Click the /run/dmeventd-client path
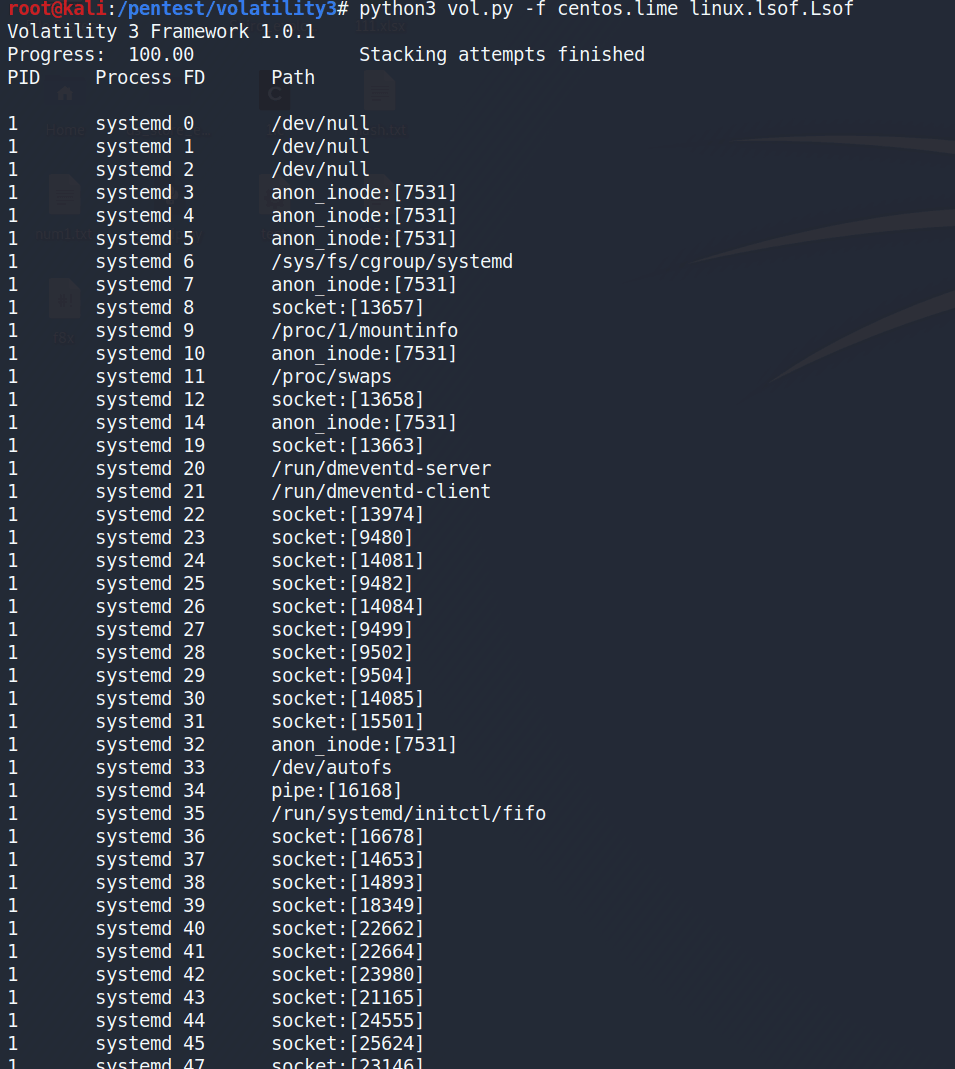Image resolution: width=955 pixels, height=1069 pixels. click(x=381, y=492)
